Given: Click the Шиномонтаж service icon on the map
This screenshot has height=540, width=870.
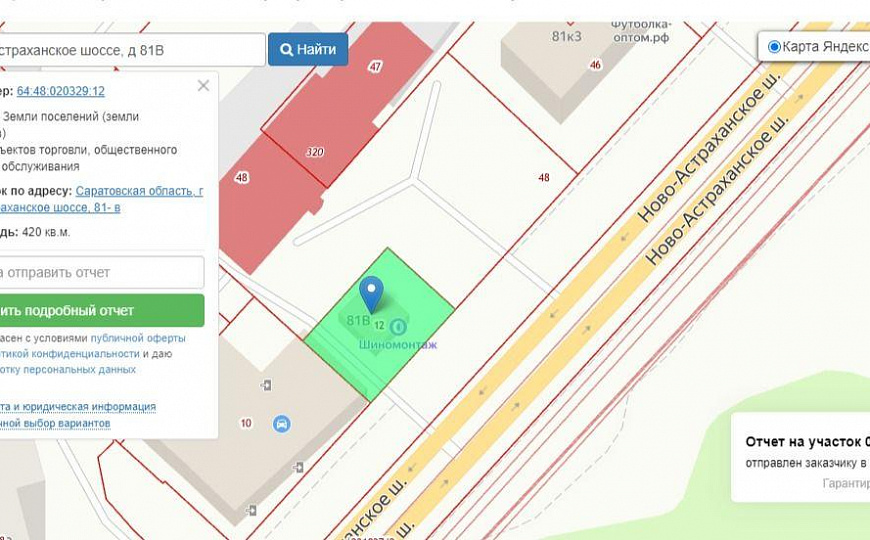Looking at the screenshot, I should pyautogui.click(x=398, y=327).
